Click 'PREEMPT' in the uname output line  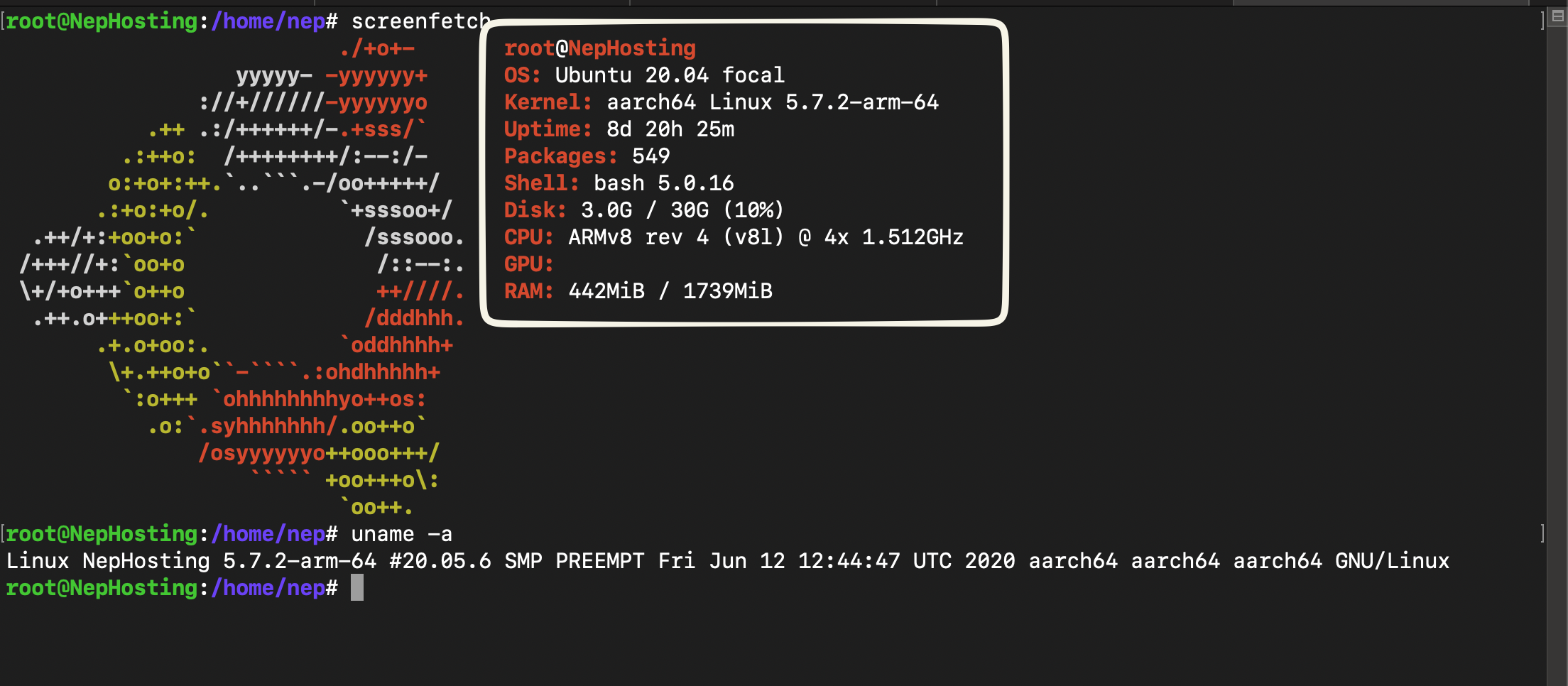[x=599, y=561]
